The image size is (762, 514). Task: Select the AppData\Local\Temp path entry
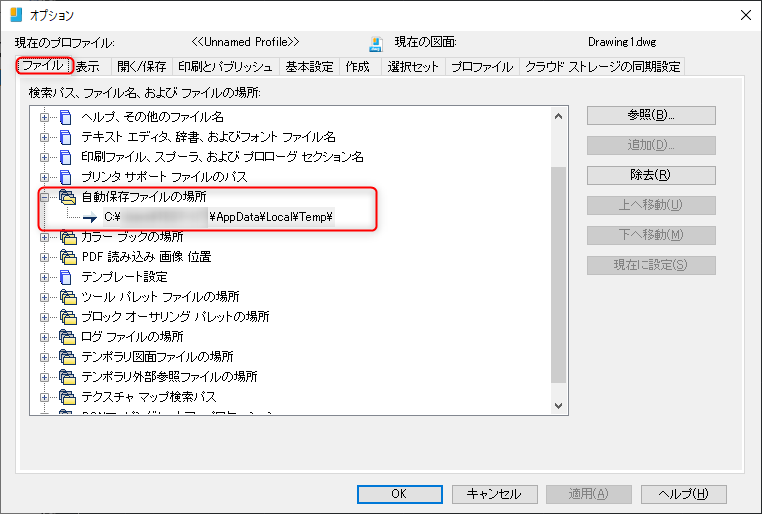pos(218,217)
